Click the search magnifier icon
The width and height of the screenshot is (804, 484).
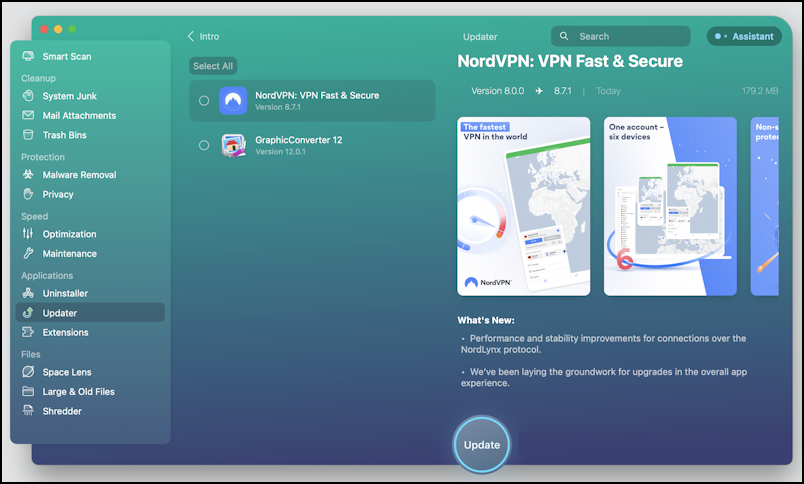(564, 36)
